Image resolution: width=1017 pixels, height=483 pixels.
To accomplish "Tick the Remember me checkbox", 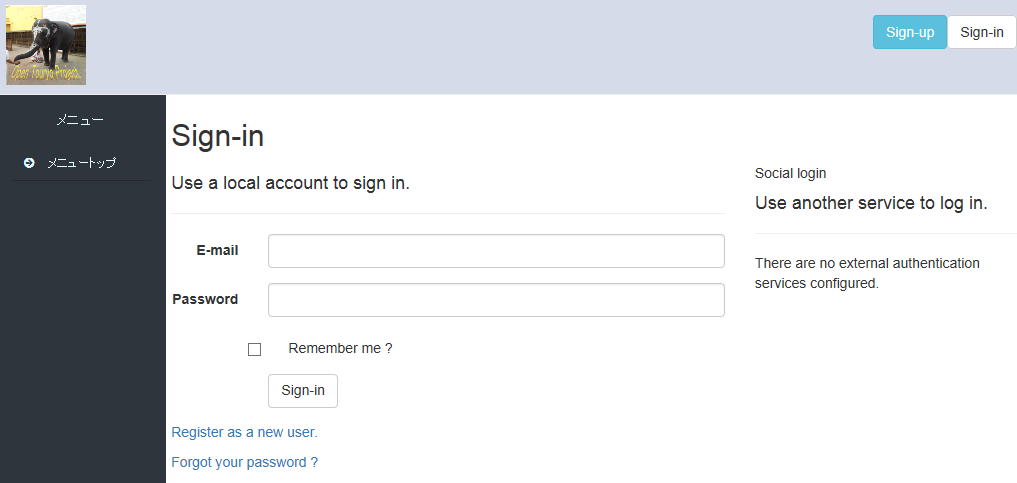I will point(254,349).
